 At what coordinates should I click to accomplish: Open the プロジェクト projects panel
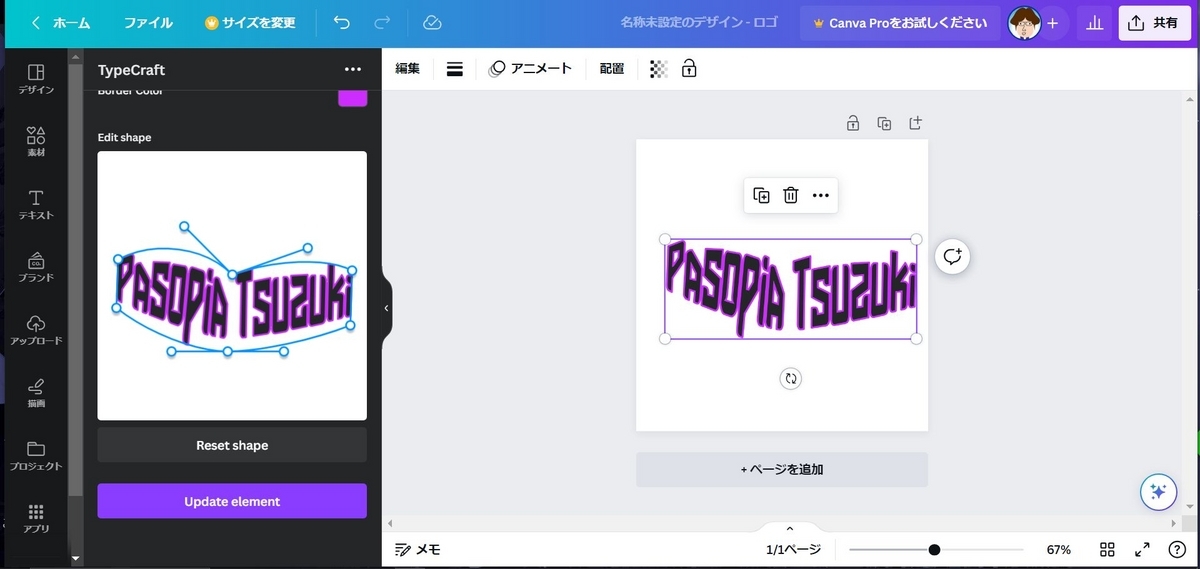pos(36,455)
